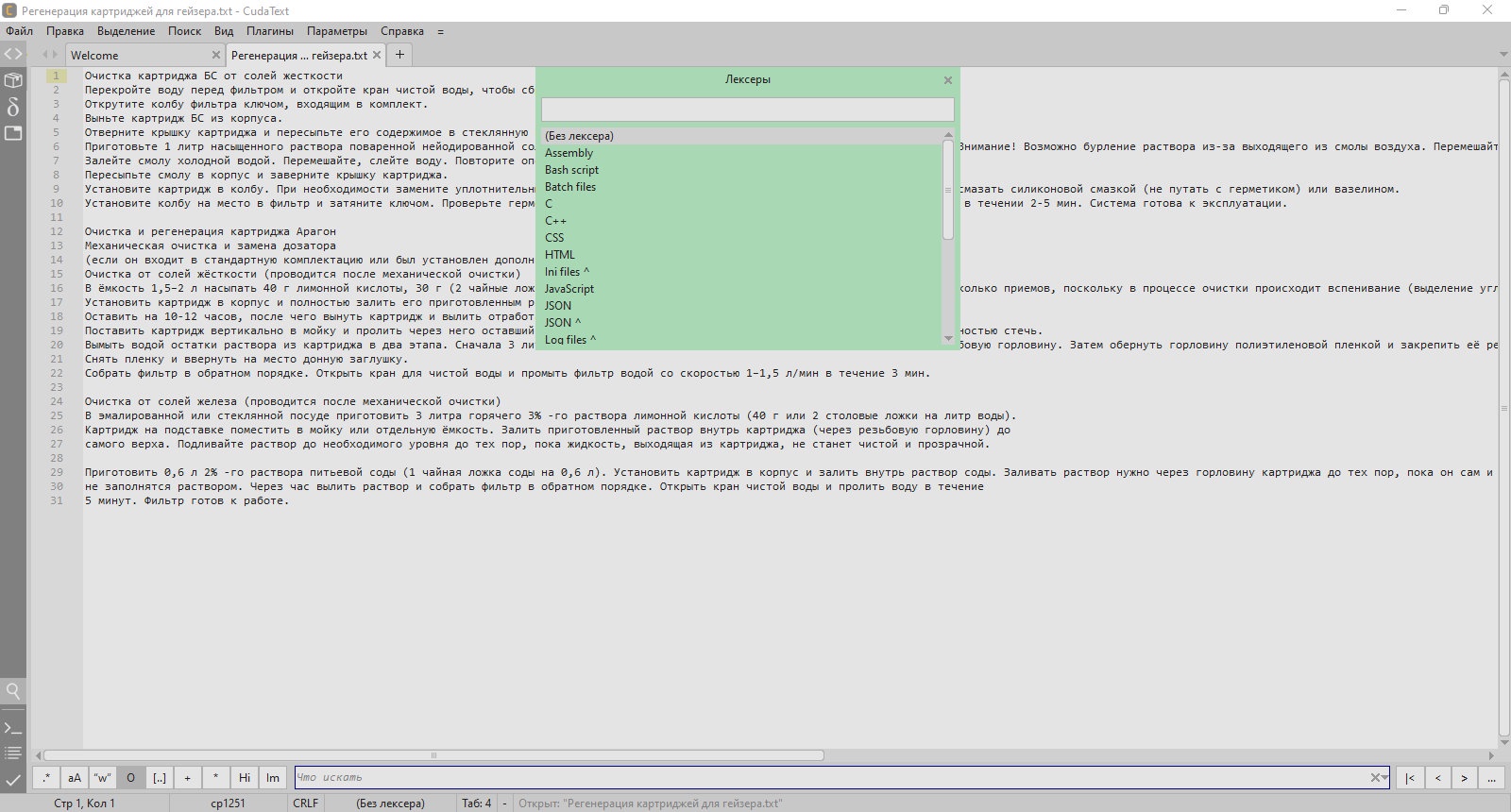Open more search options ellipsis button
Image resolution: width=1511 pixels, height=812 pixels.
pos(1492,778)
